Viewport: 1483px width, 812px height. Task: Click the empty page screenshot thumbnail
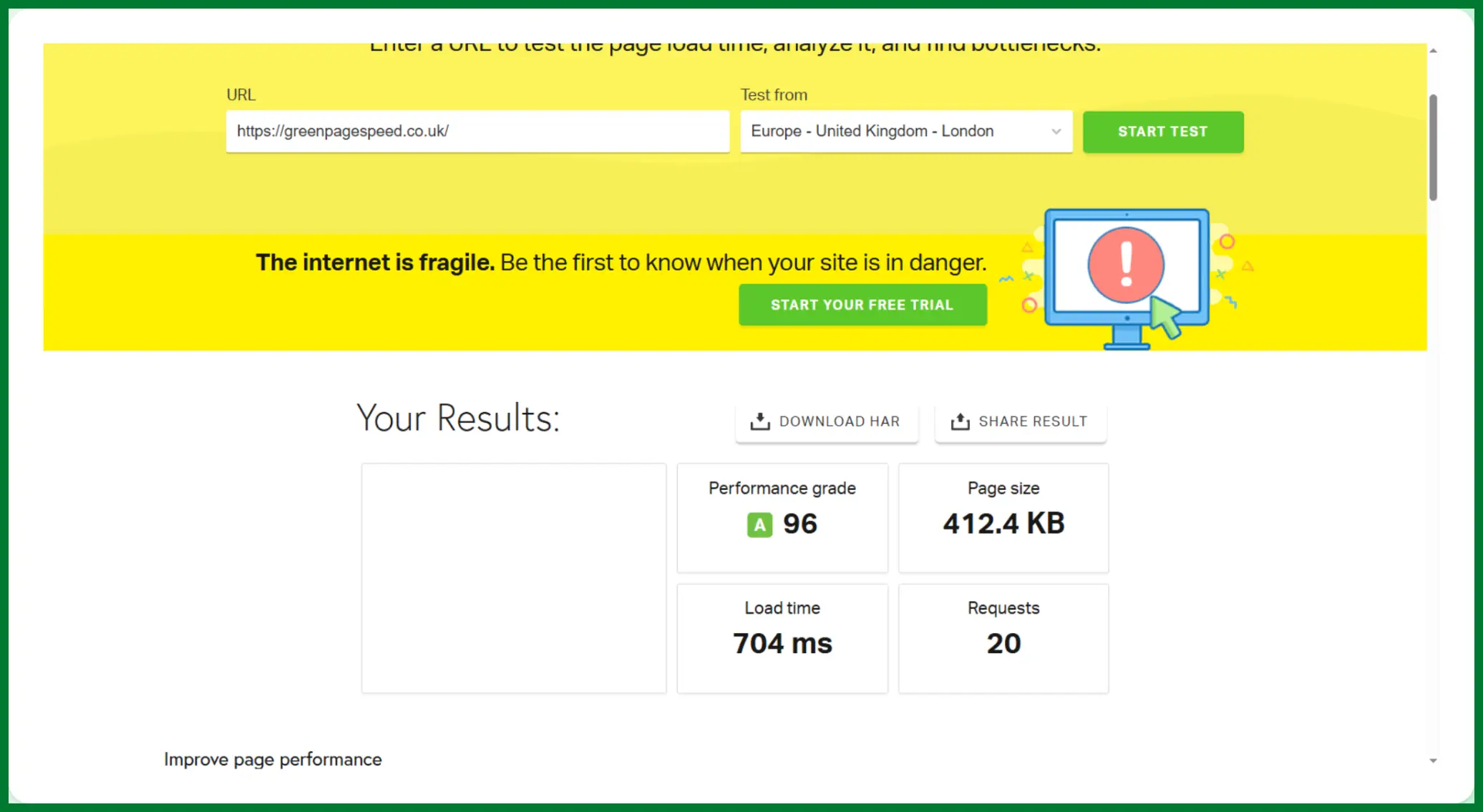click(513, 578)
